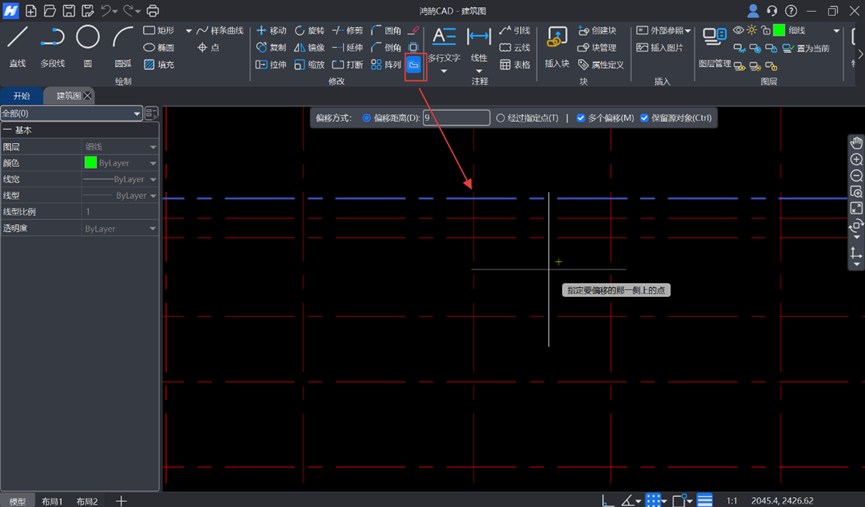This screenshot has width=865, height=507.
Task: Open the 全部(0) selection dropdown
Action: pyautogui.click(x=71, y=114)
